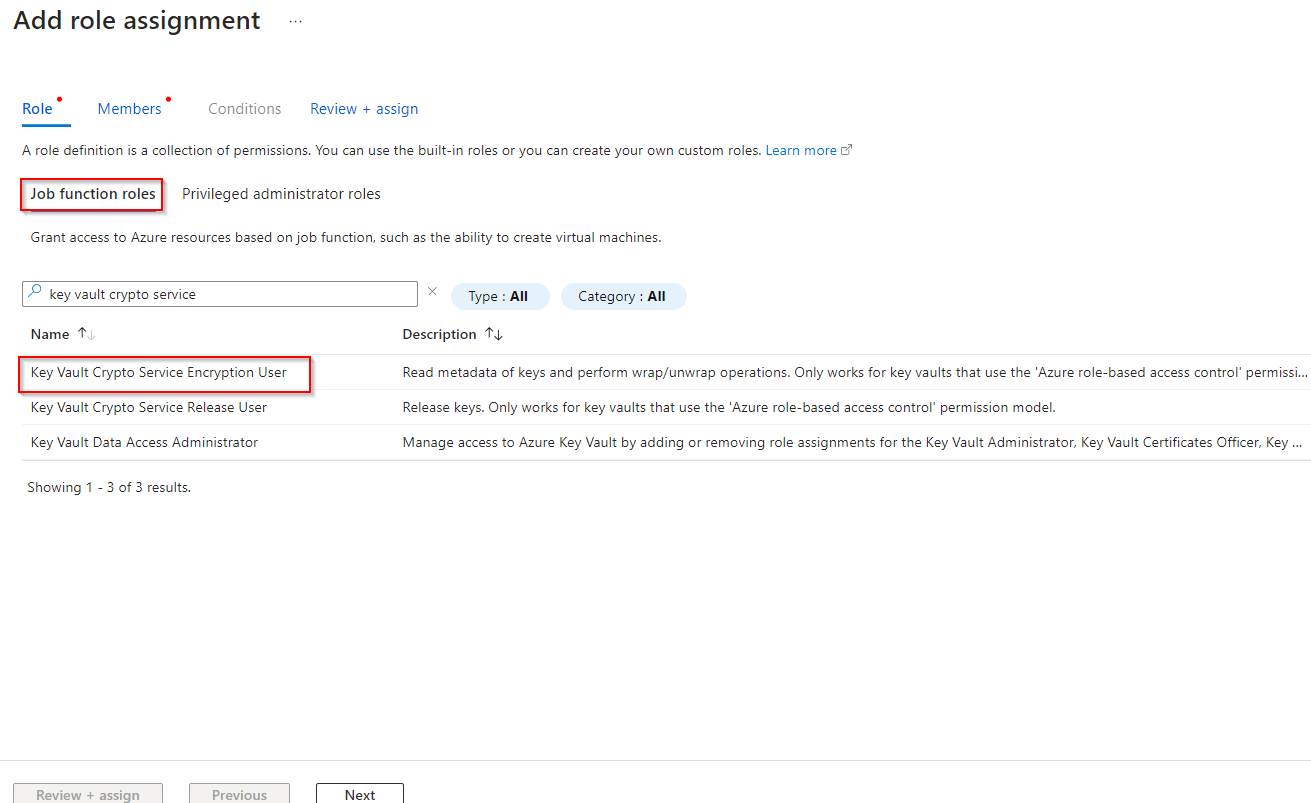The height and width of the screenshot is (803, 1311).
Task: Open the Type : All filter
Action: (500, 296)
